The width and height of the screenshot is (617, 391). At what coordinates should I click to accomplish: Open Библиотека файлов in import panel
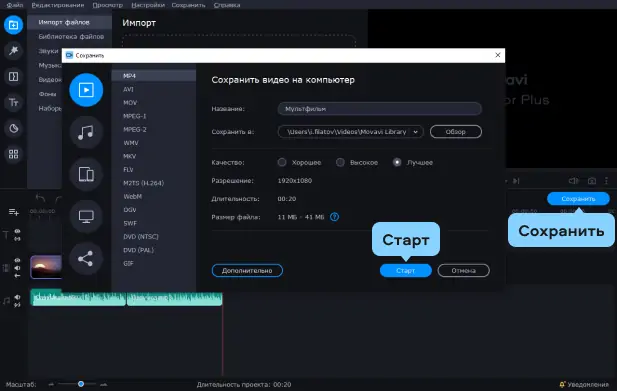[71, 37]
